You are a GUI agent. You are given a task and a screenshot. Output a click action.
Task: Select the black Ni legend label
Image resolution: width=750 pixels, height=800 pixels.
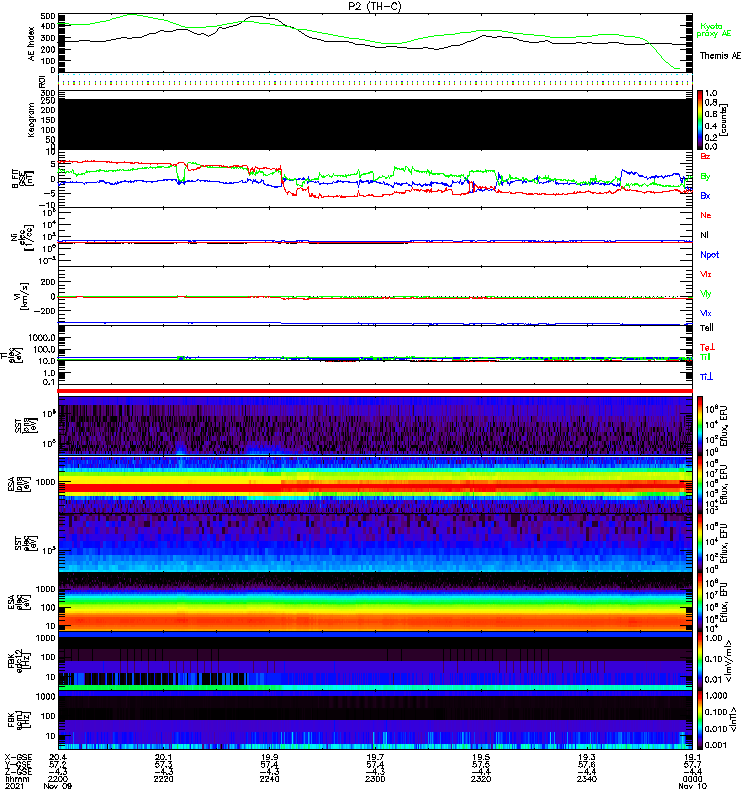coord(704,235)
